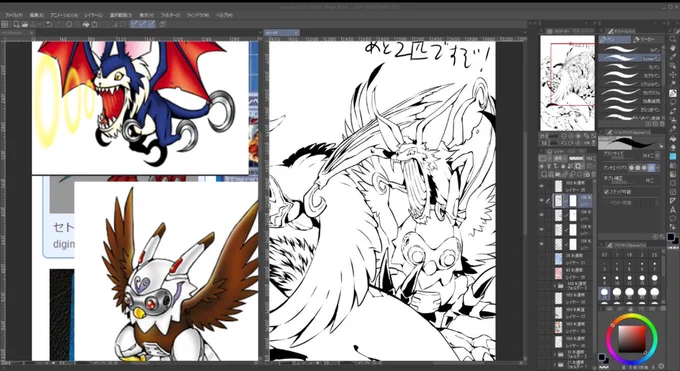Show layer レイヤー 20 via visibility box
Viewport: 680px width, 371px height.
coord(541,273)
